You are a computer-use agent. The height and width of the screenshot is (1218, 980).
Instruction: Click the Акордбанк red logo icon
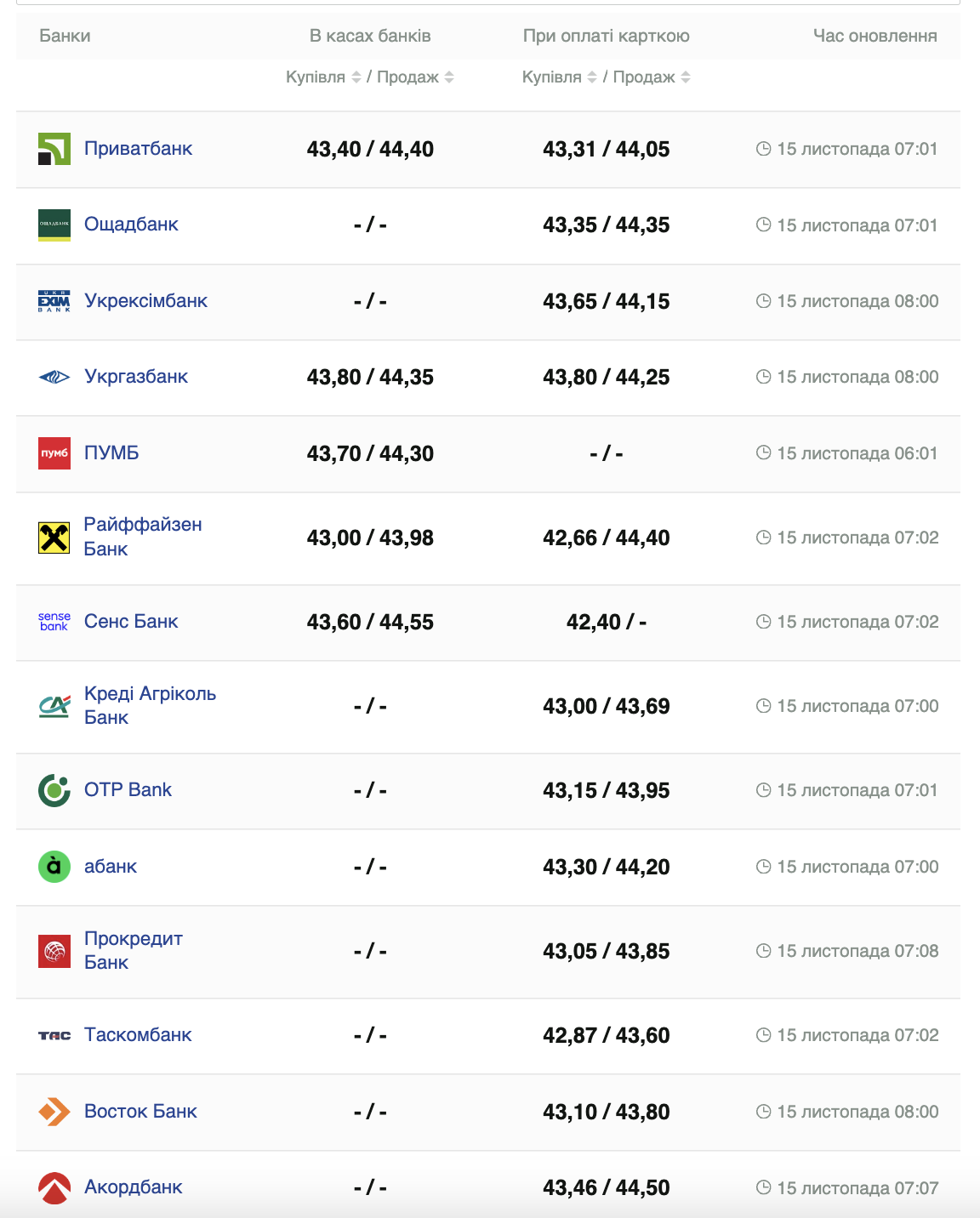(54, 1187)
